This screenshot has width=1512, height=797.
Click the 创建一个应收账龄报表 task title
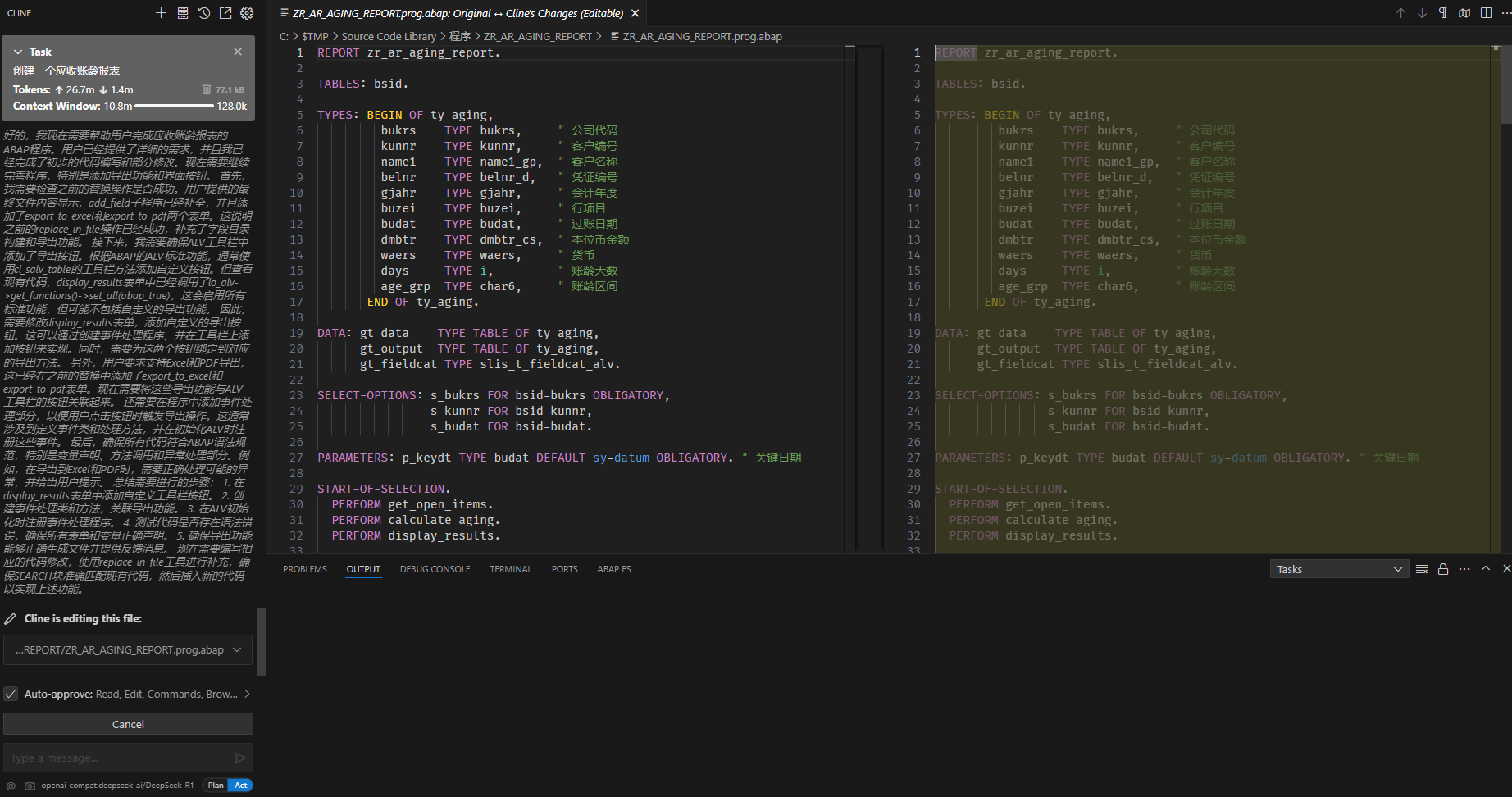[66, 71]
